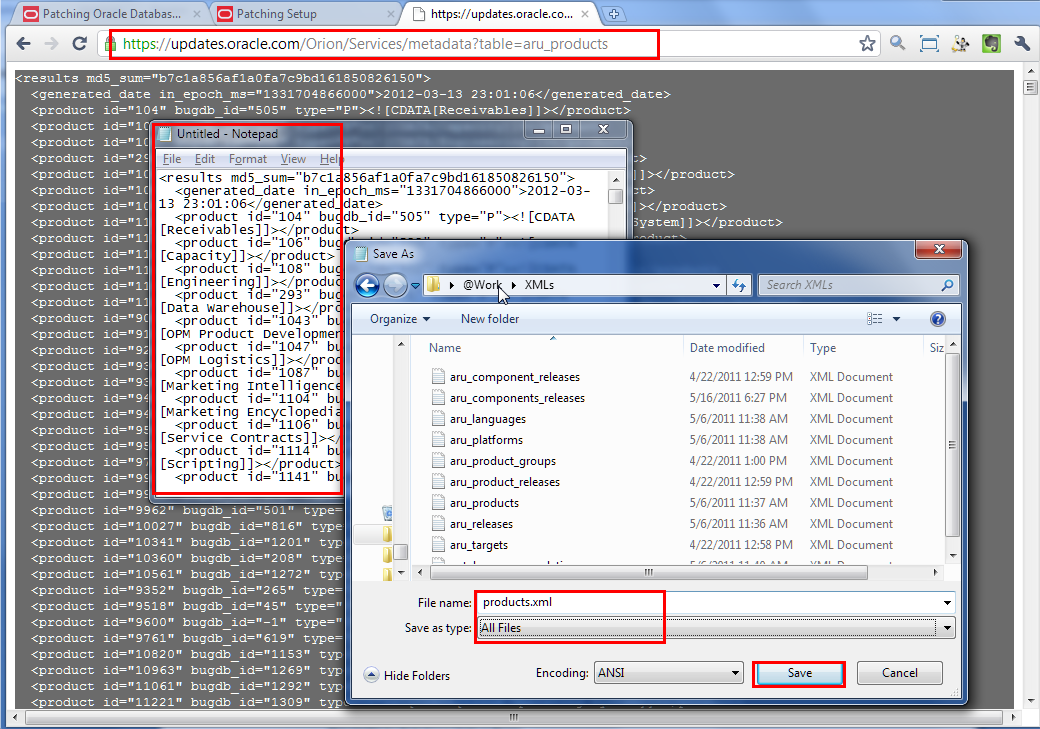Select the aru_platforms file
Viewport: 1040px width, 729px height.
486,440
